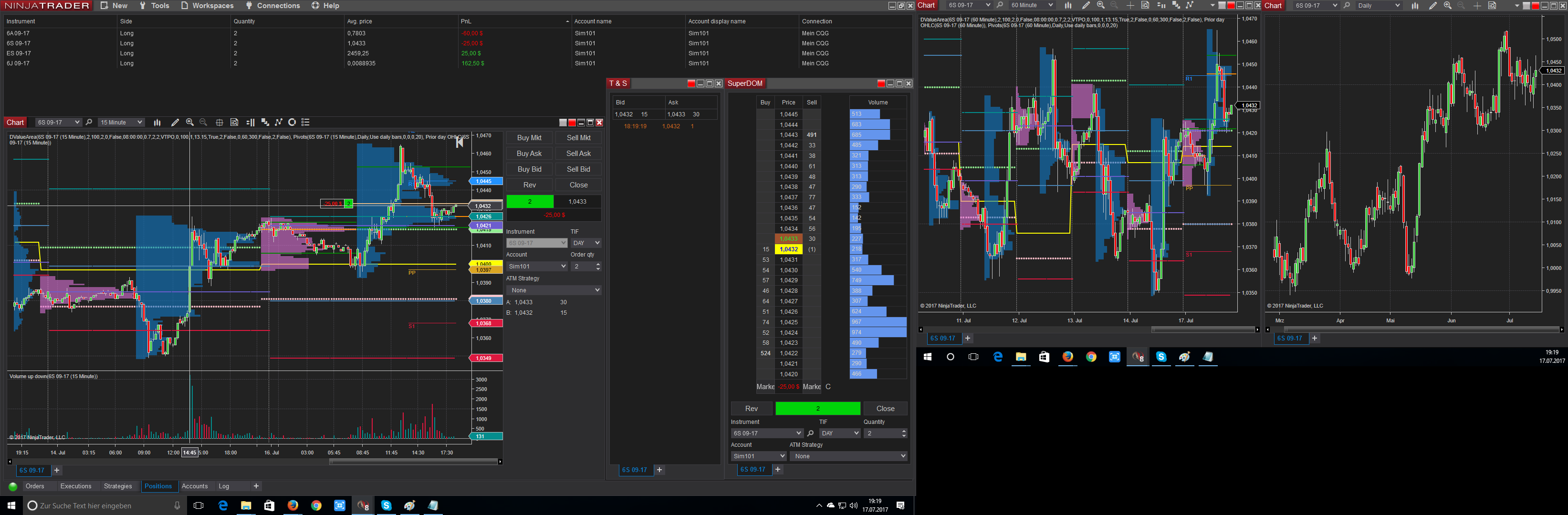Open Strategies icon in 15 Minute chart toolbar

pyautogui.click(x=279, y=122)
